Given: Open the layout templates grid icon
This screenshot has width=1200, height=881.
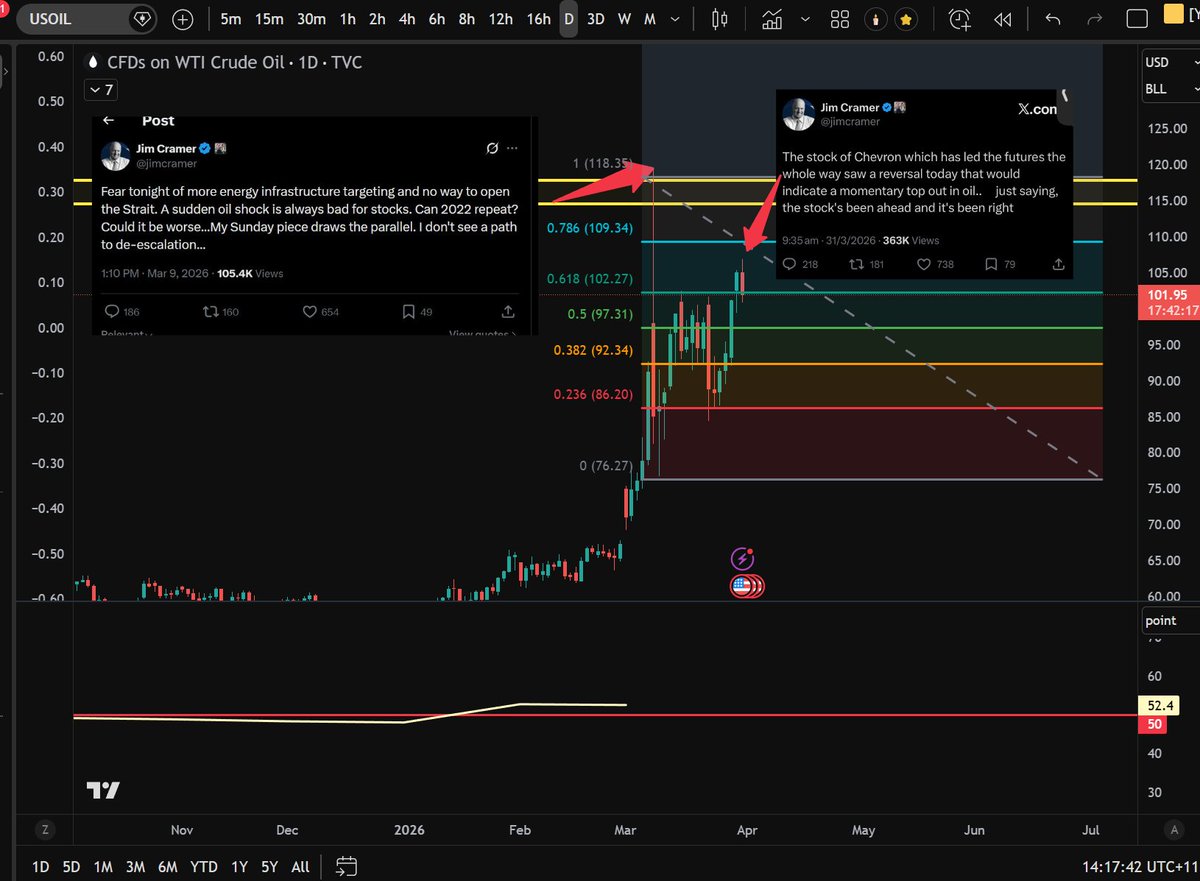Looking at the screenshot, I should [840, 19].
